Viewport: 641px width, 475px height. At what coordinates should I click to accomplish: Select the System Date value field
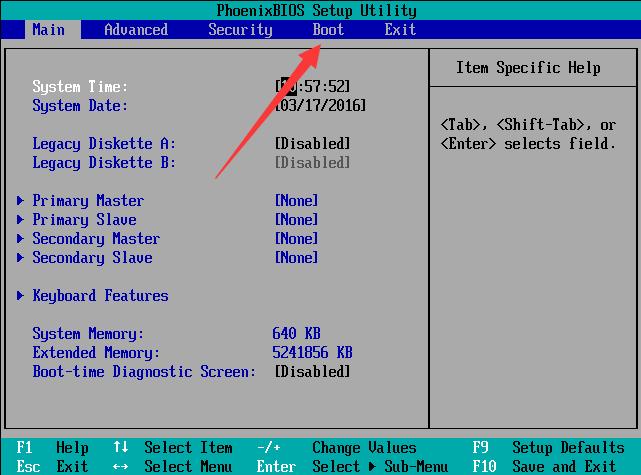click(x=320, y=105)
